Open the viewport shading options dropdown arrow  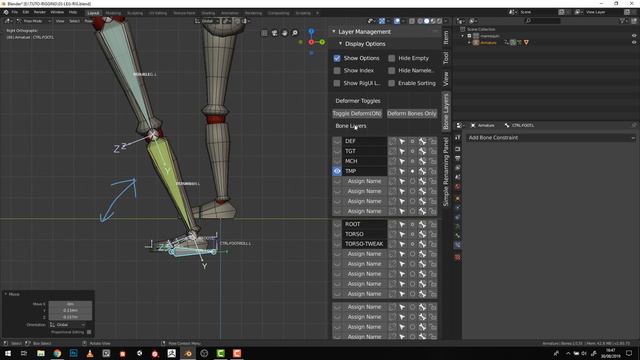click(446, 21)
